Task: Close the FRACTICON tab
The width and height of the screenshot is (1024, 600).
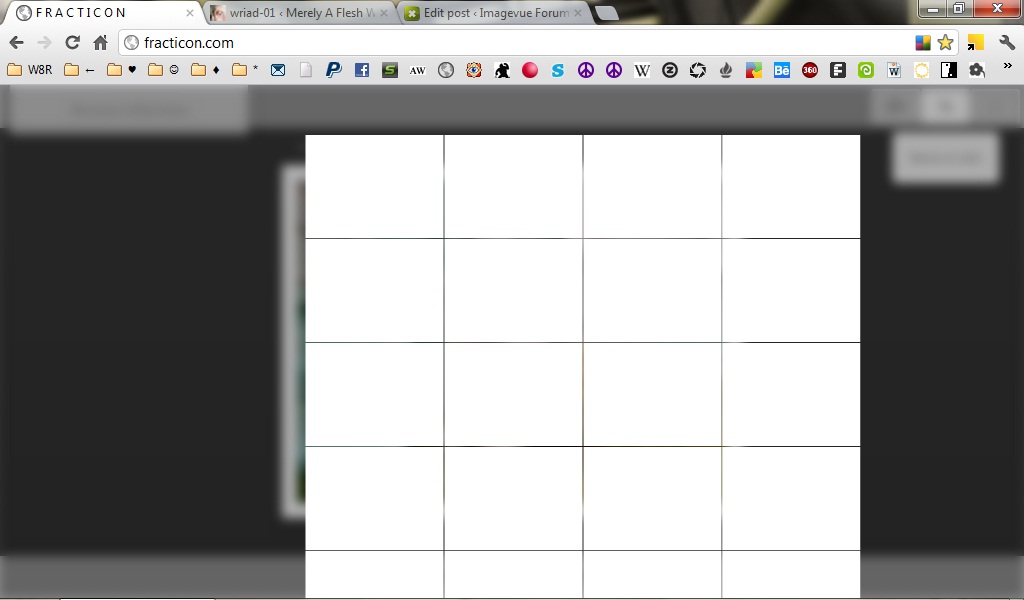Action: [189, 13]
